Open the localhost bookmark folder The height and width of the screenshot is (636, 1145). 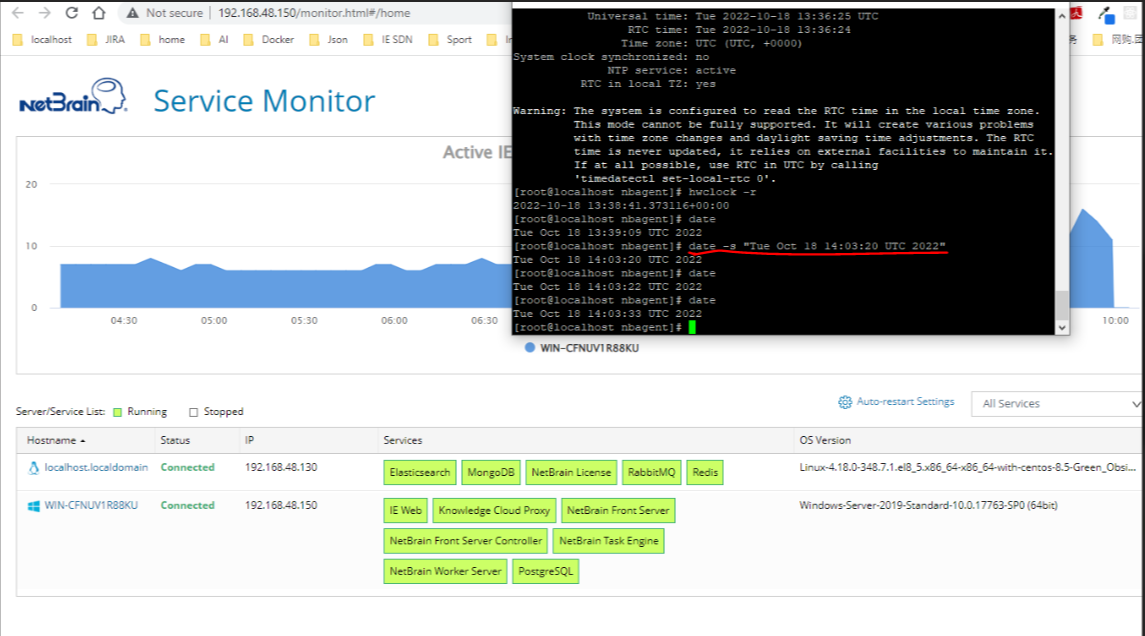42,39
